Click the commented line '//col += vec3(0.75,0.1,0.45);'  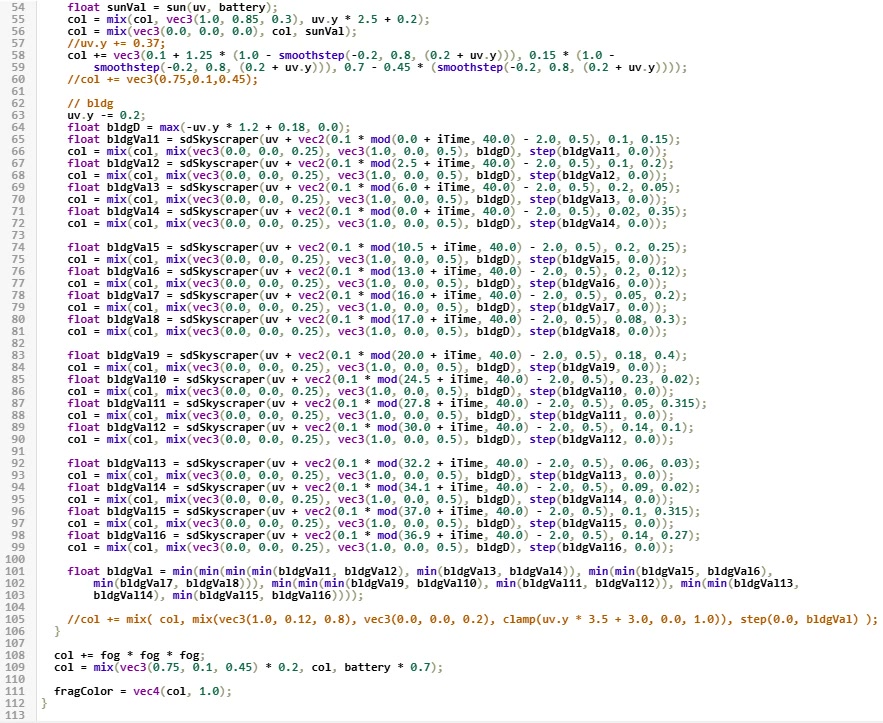click(163, 79)
